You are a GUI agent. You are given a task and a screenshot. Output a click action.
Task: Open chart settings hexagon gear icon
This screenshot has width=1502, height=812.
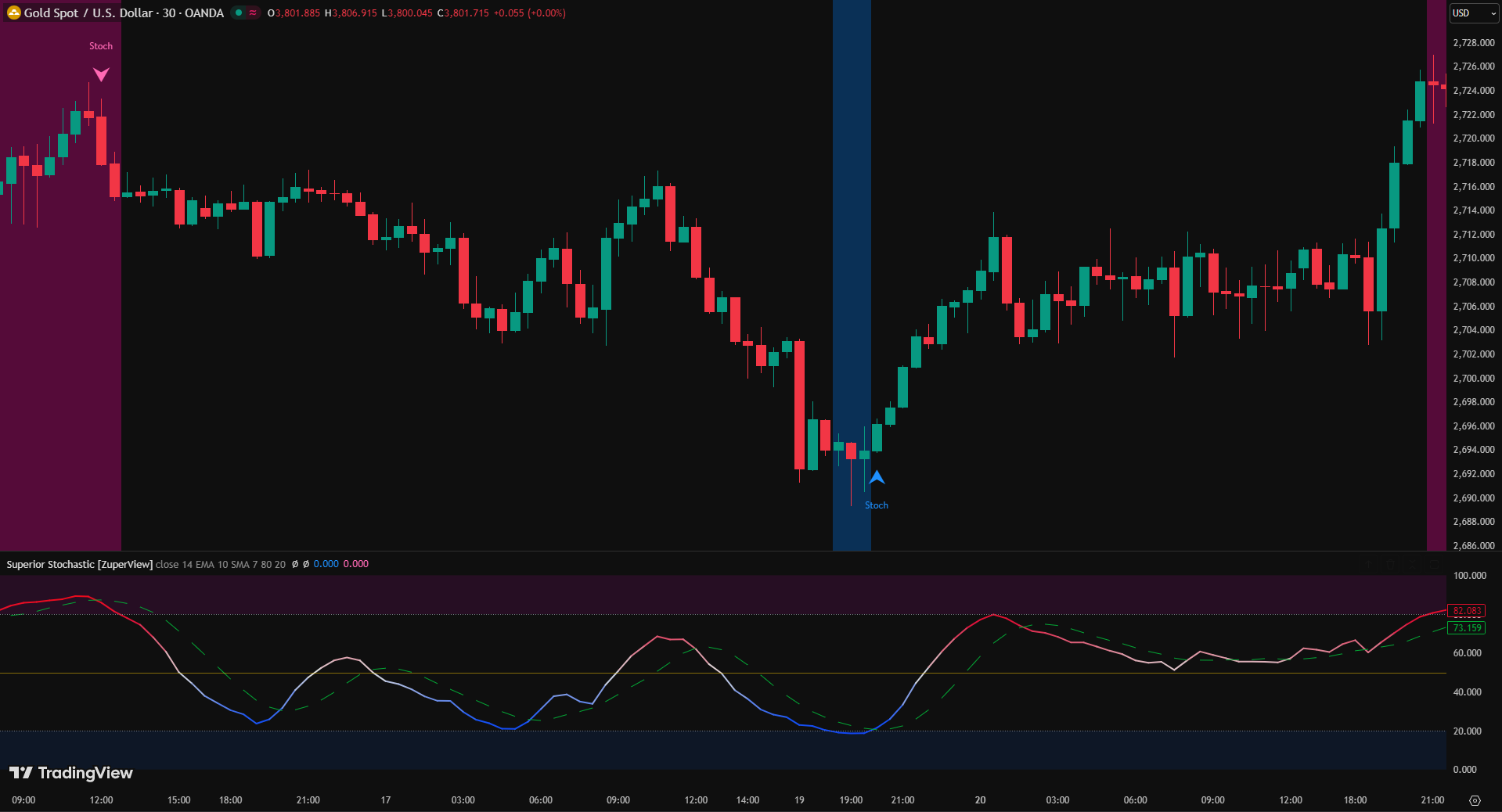[x=1475, y=800]
